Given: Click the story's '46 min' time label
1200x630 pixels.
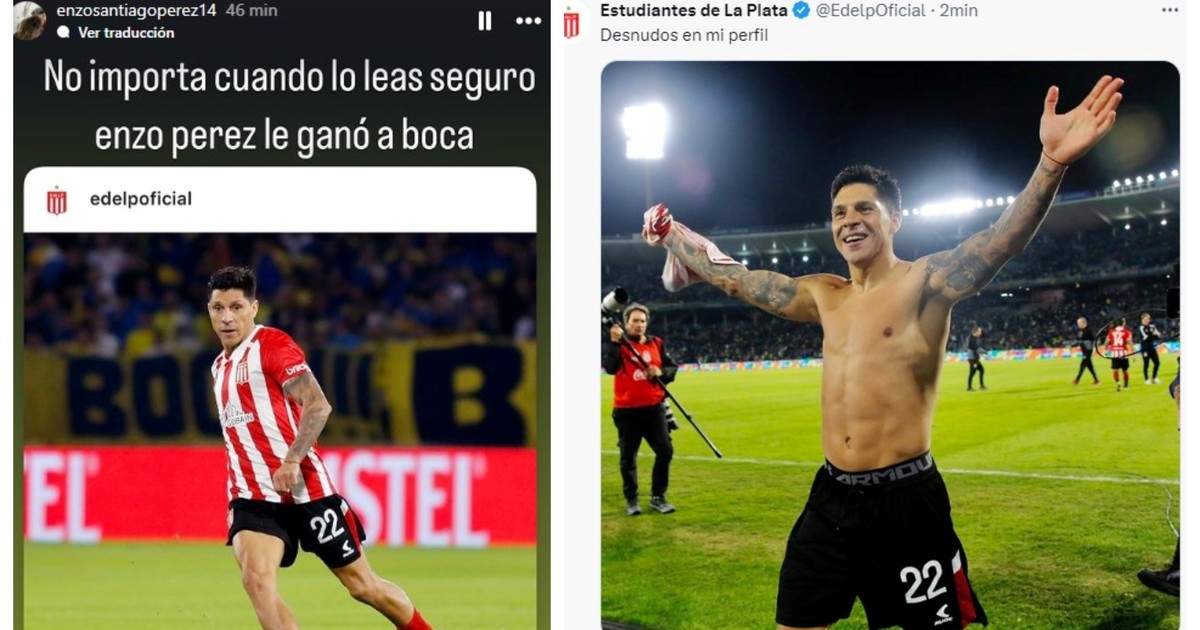Looking at the screenshot, I should tap(252, 10).
